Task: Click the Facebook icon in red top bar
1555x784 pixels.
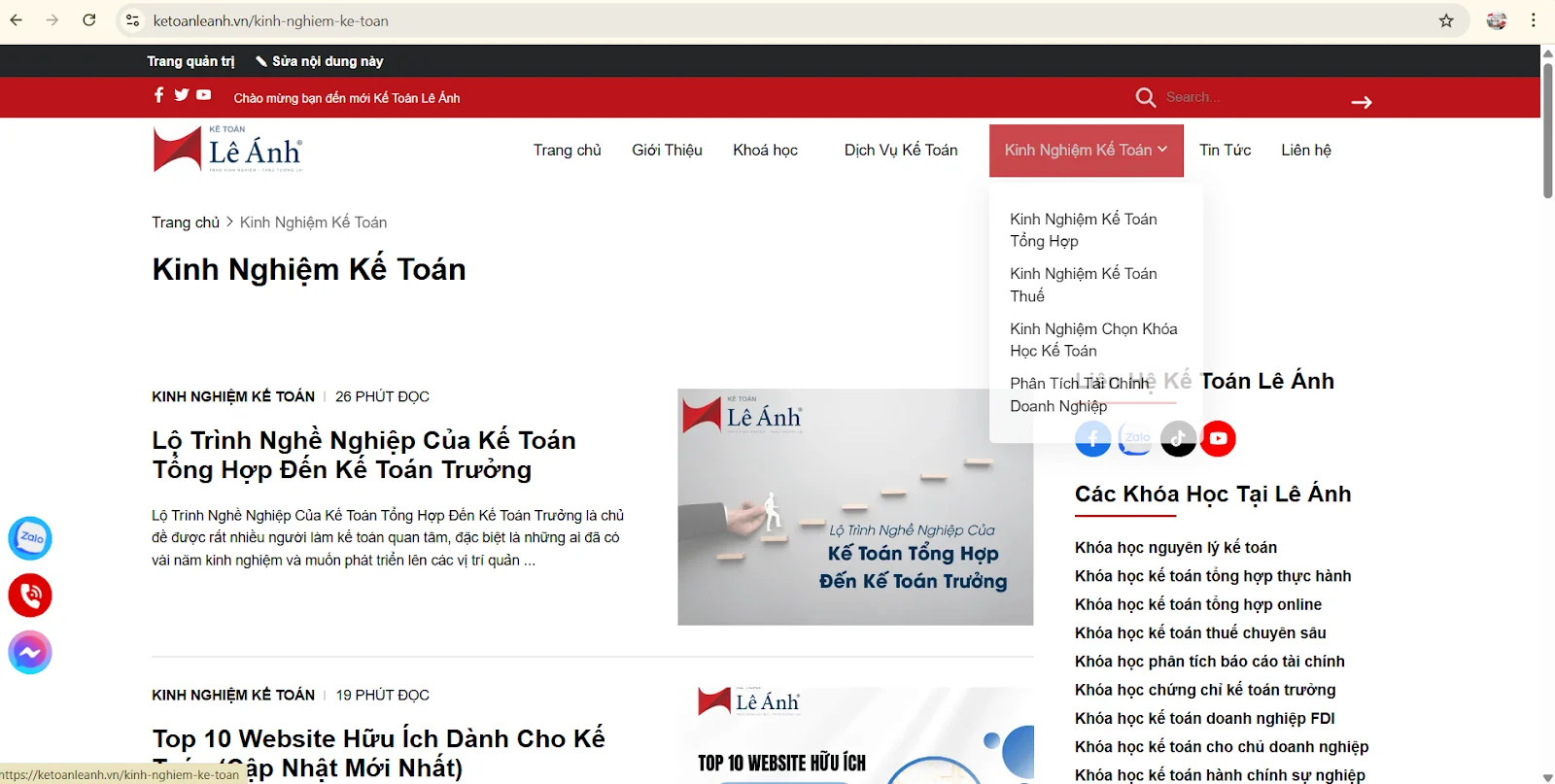Action: [158, 95]
